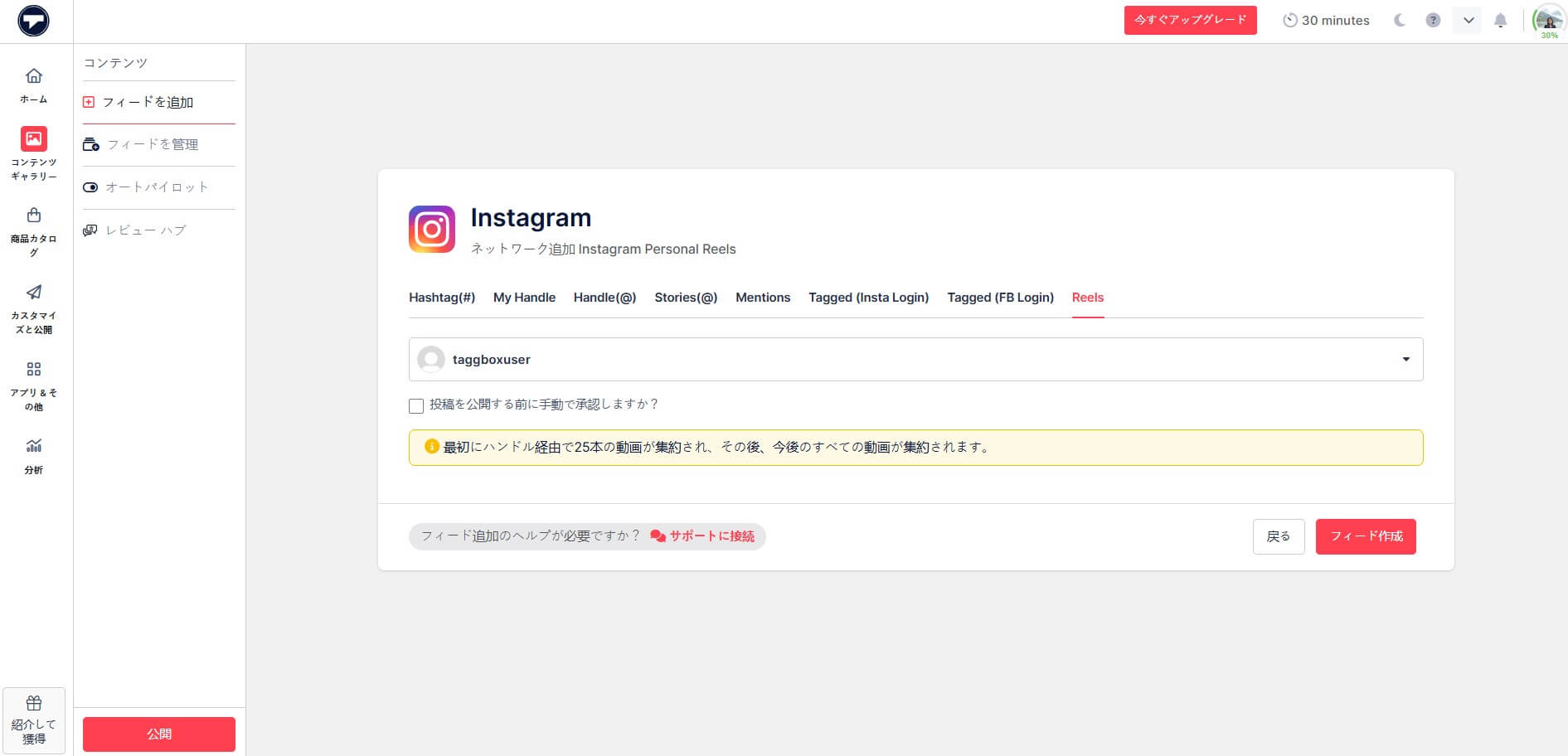Select the コンテンツギャラリー gallery icon
This screenshot has width=1568, height=756.
coord(34,138)
